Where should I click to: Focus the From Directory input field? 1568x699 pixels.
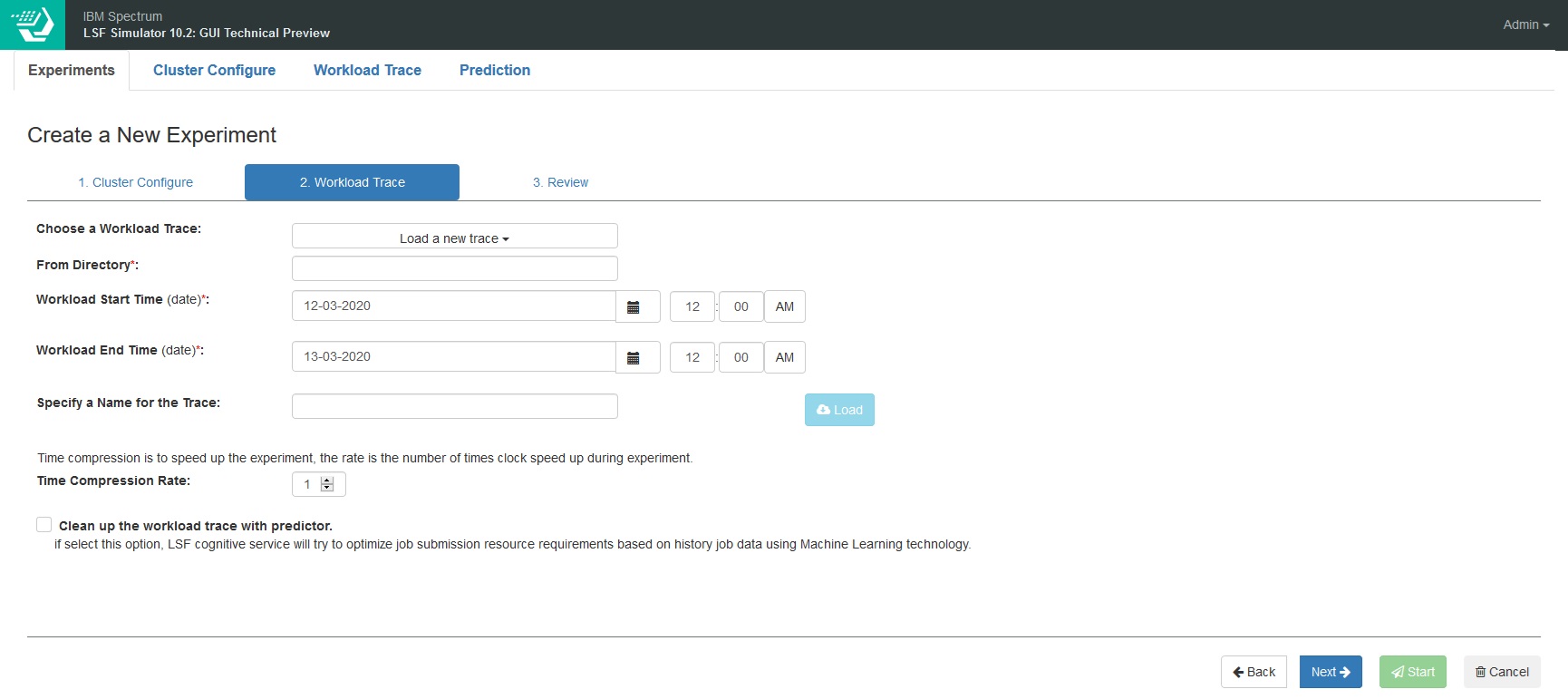455,268
